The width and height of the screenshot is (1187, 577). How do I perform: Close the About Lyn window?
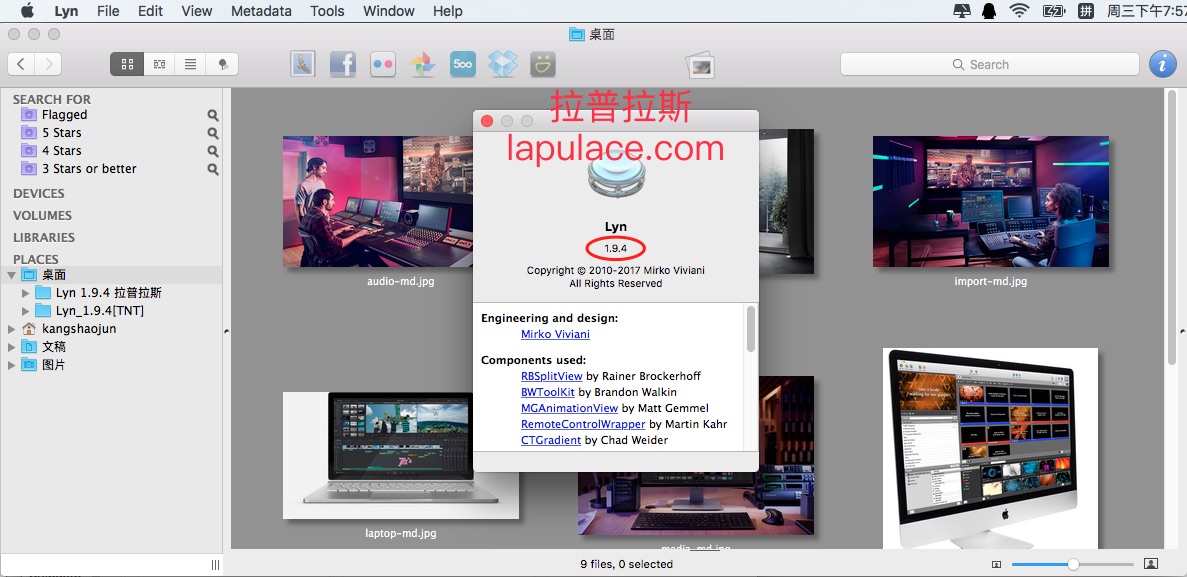[x=487, y=121]
